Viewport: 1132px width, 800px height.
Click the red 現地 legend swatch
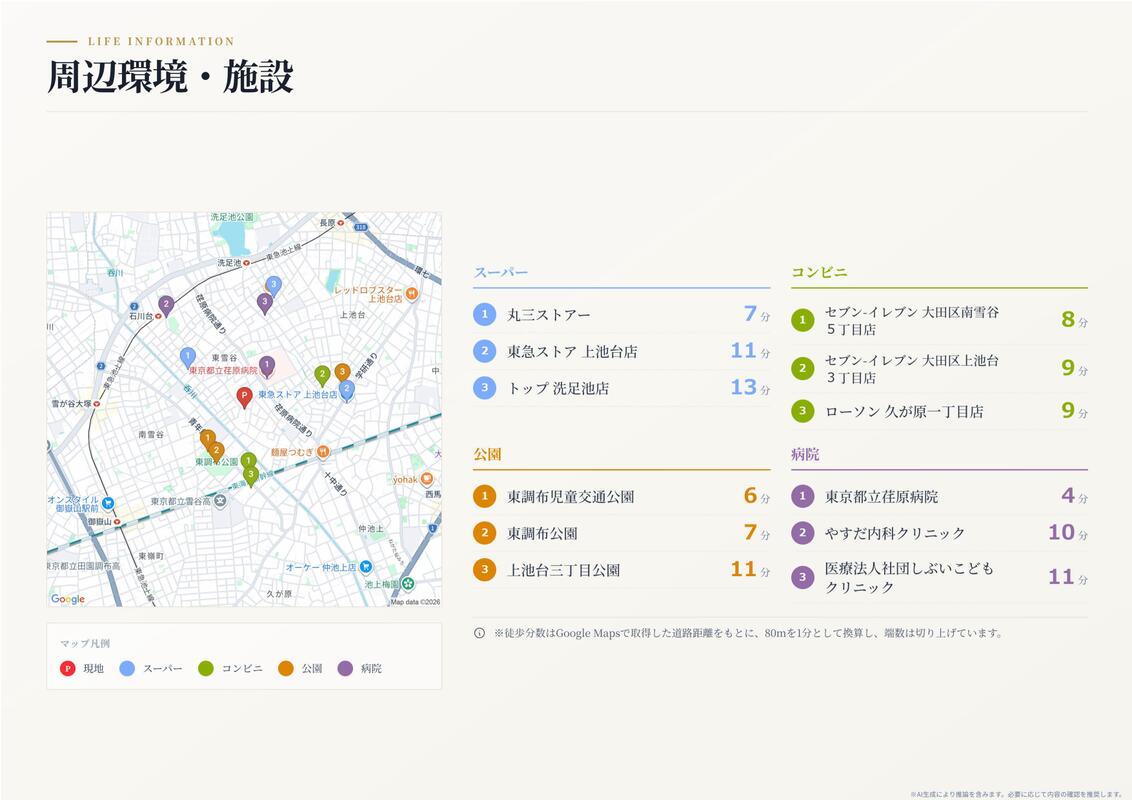point(67,669)
